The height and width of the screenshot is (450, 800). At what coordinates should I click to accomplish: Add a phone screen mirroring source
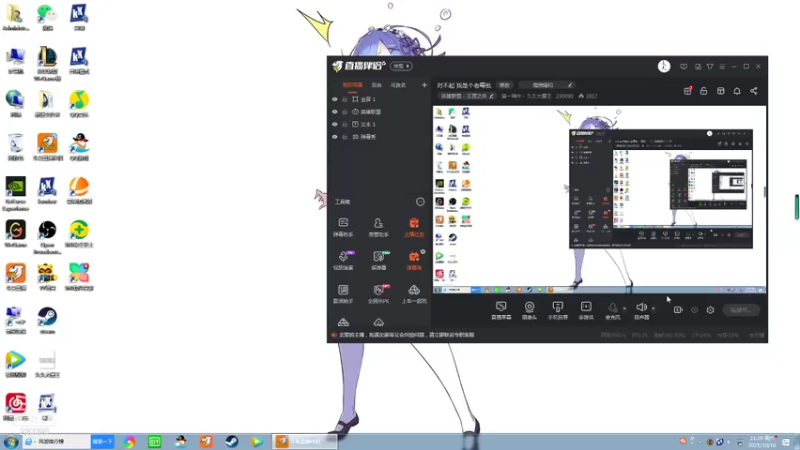point(558,310)
